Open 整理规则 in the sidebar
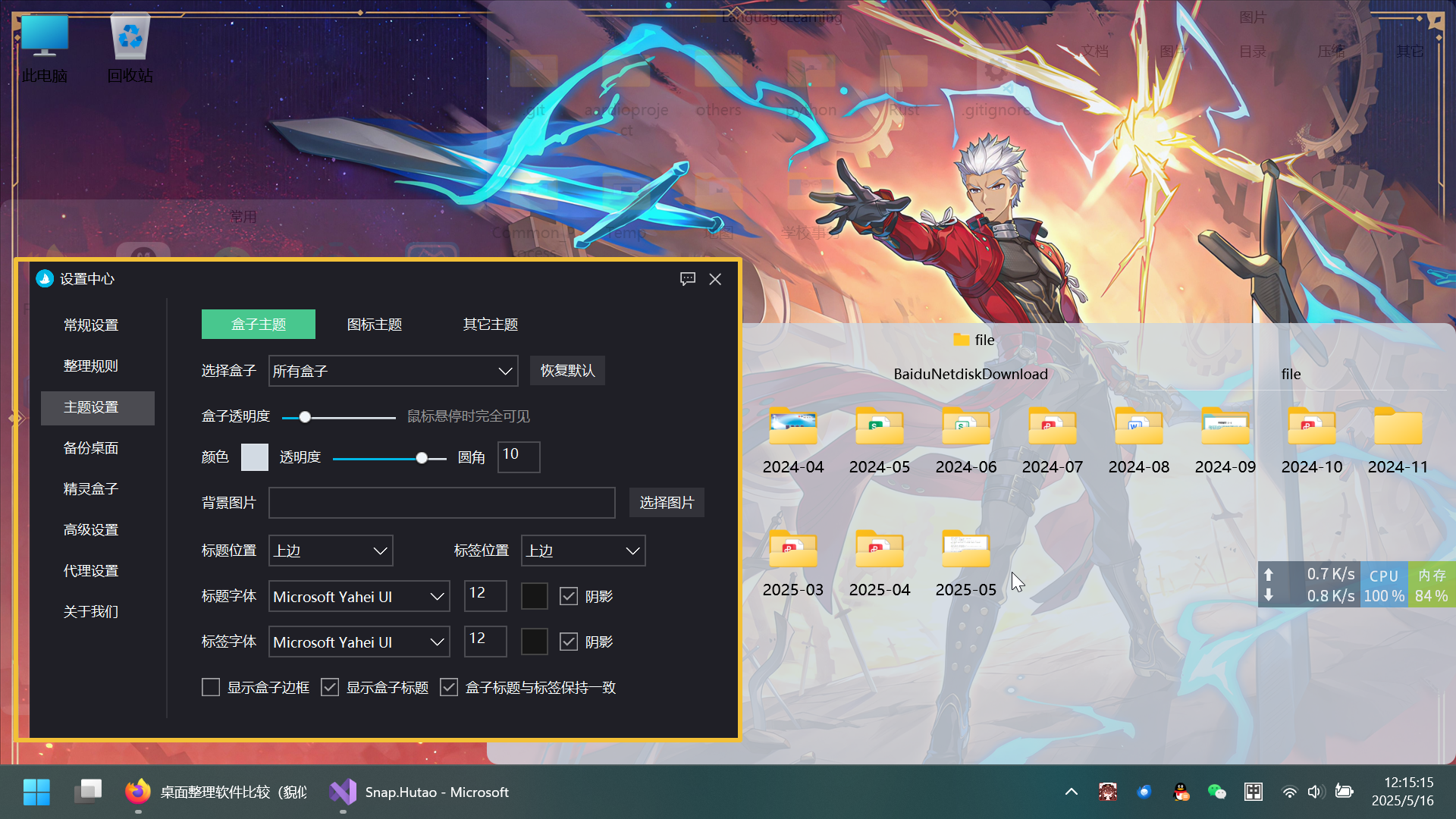This screenshot has height=819, width=1456. [91, 366]
